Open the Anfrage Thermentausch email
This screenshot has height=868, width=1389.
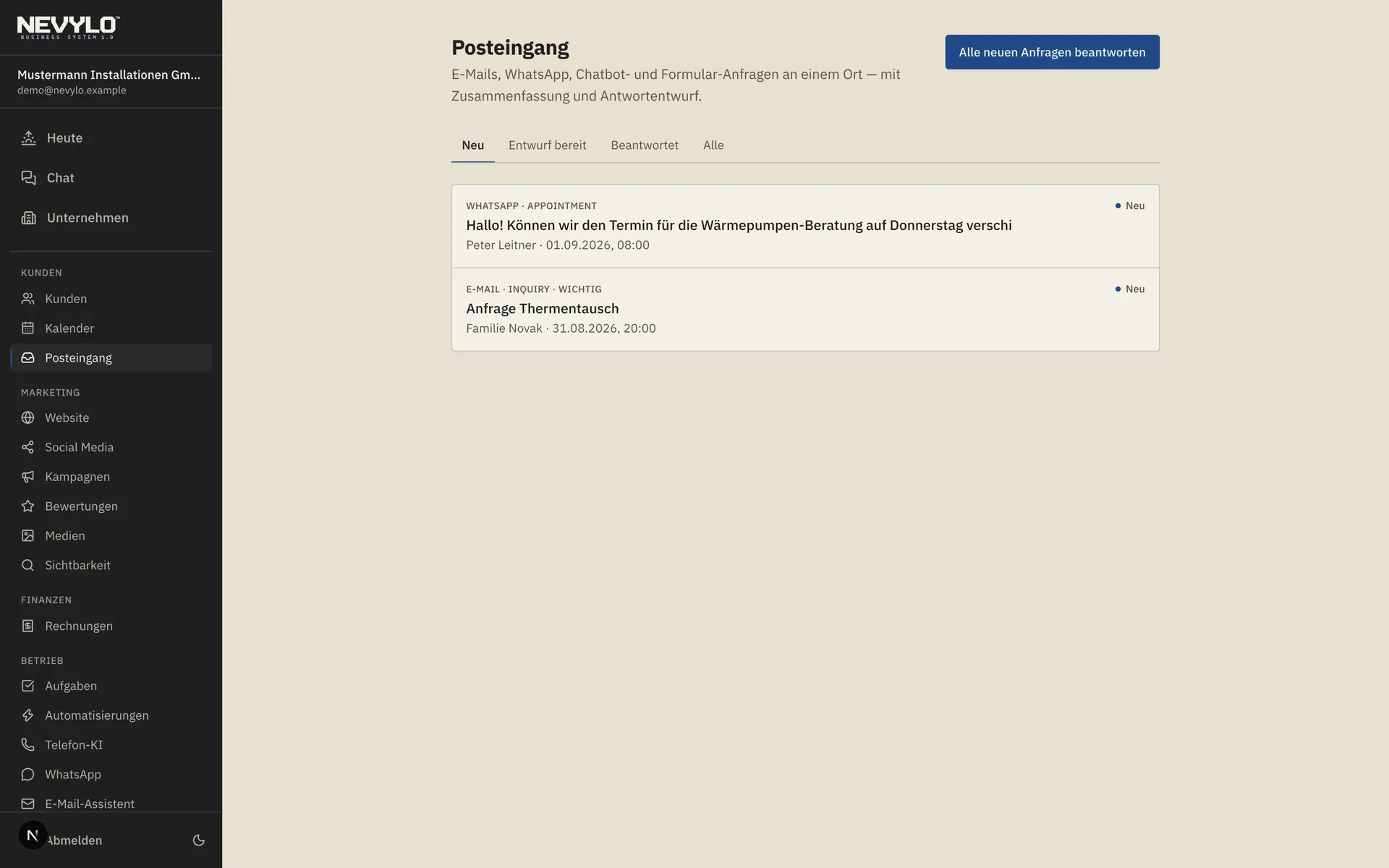pyautogui.click(x=805, y=310)
